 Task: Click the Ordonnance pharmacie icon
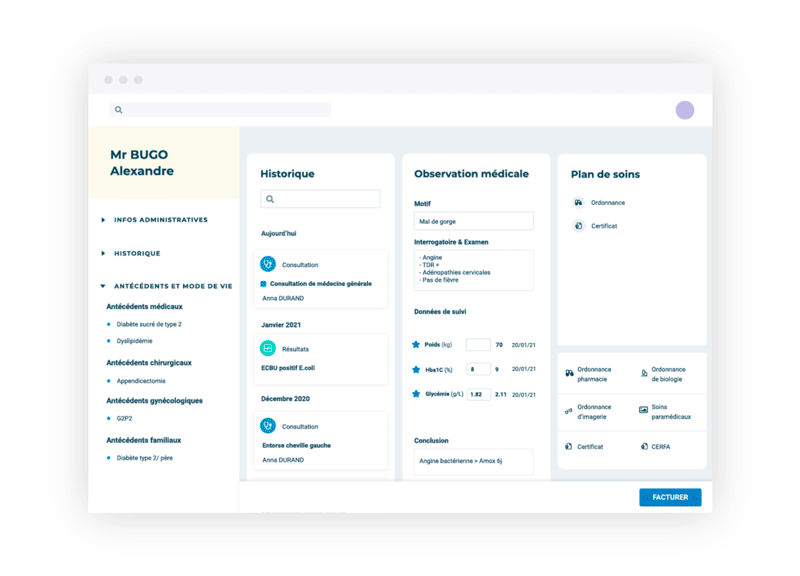[x=570, y=374]
